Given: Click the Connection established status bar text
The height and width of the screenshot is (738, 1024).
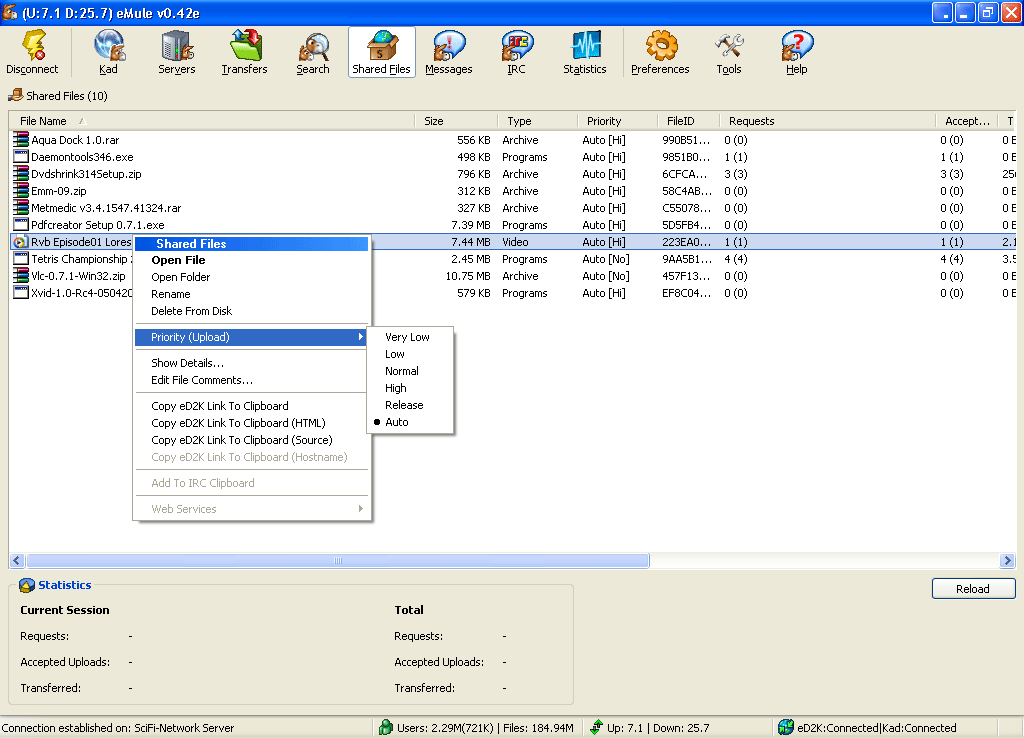Looking at the screenshot, I should pyautogui.click(x=118, y=728).
